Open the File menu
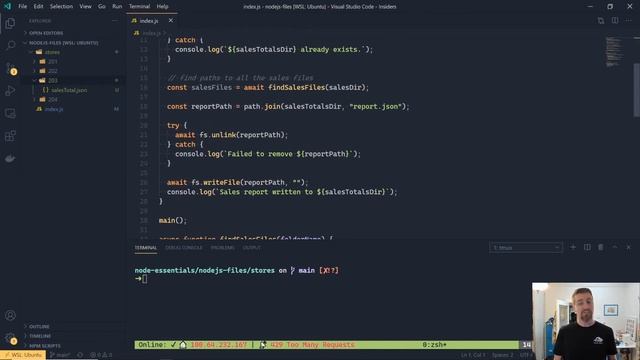This screenshot has width=640, height=360. click(23, 6)
